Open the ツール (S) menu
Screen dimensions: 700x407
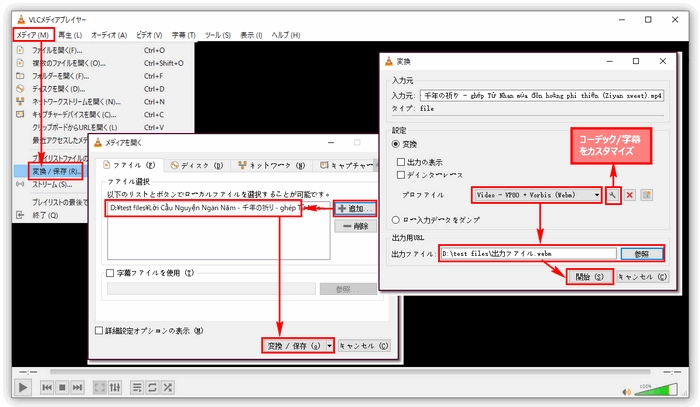[217, 35]
